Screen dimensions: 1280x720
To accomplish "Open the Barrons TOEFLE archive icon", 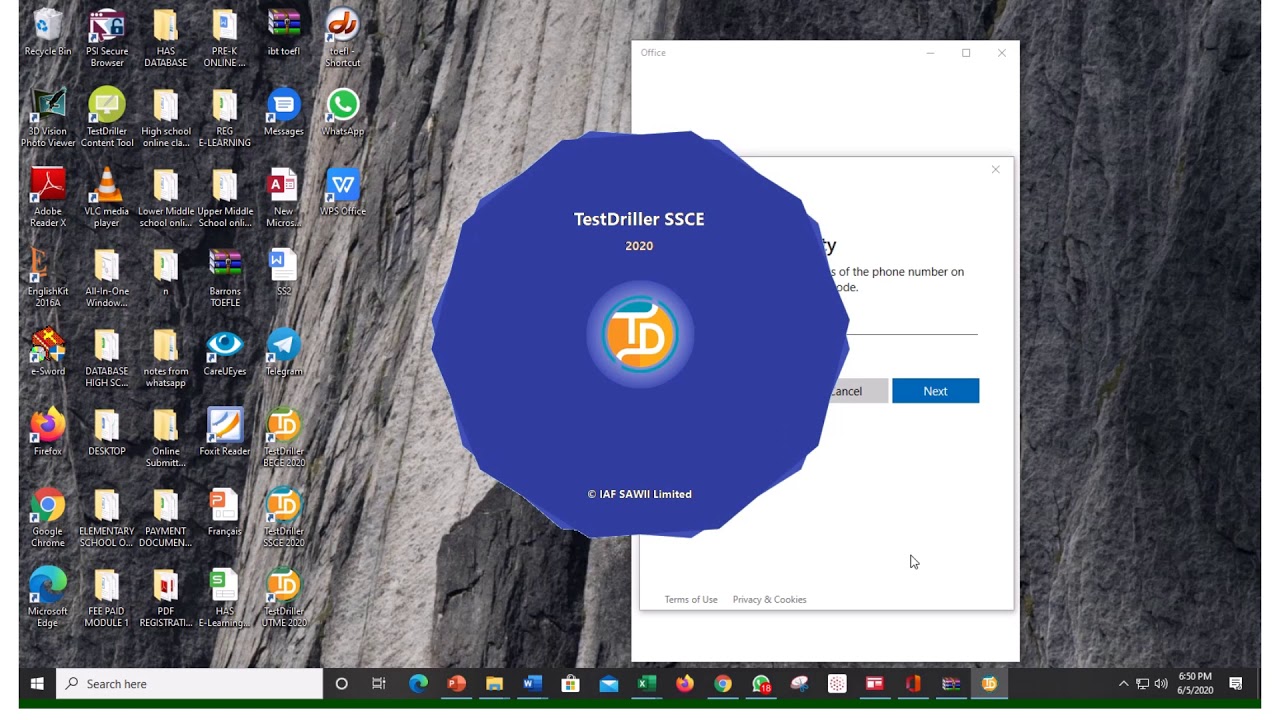I will coord(225,279).
